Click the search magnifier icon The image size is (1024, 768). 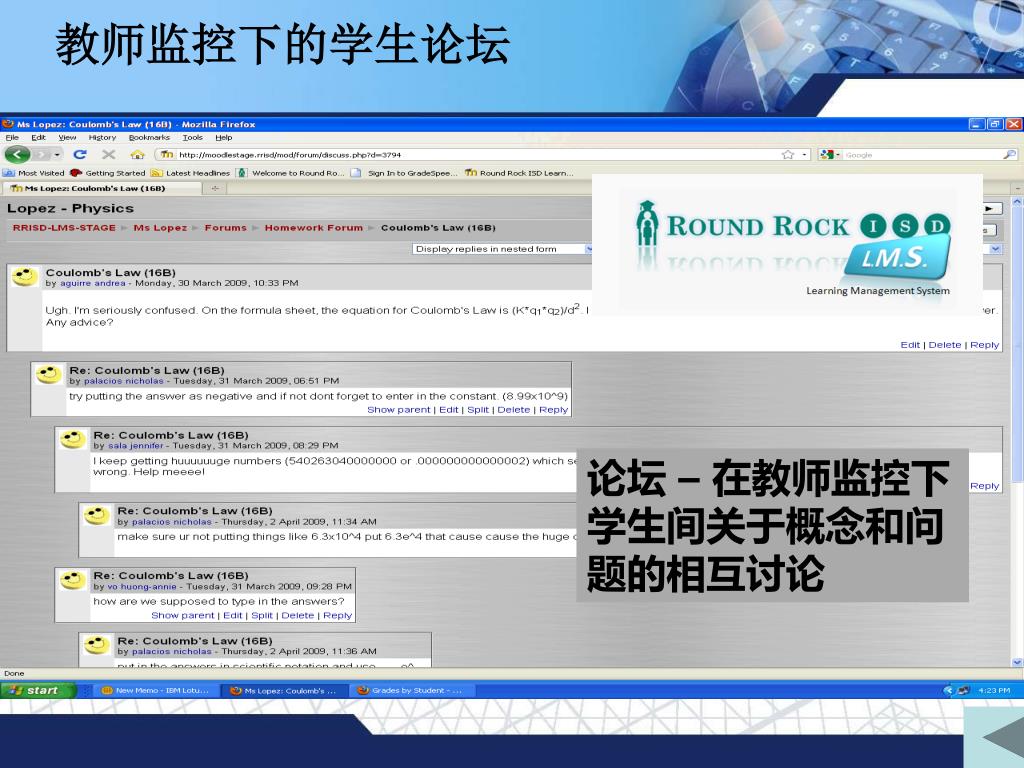1009,155
